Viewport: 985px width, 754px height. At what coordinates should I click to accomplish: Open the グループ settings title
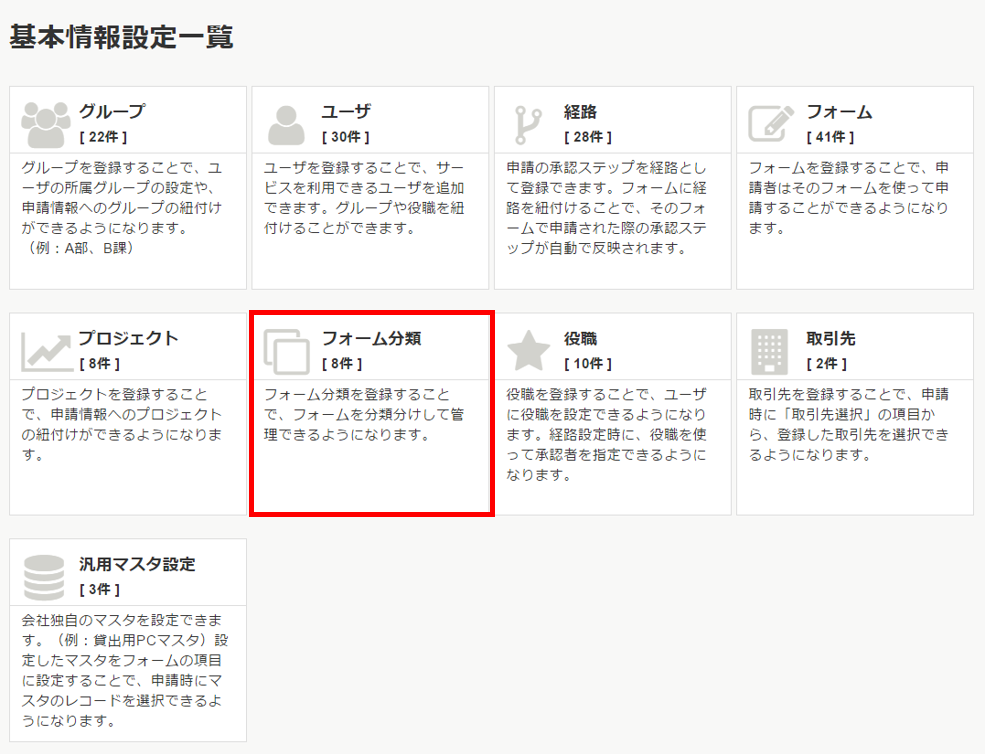click(112, 111)
